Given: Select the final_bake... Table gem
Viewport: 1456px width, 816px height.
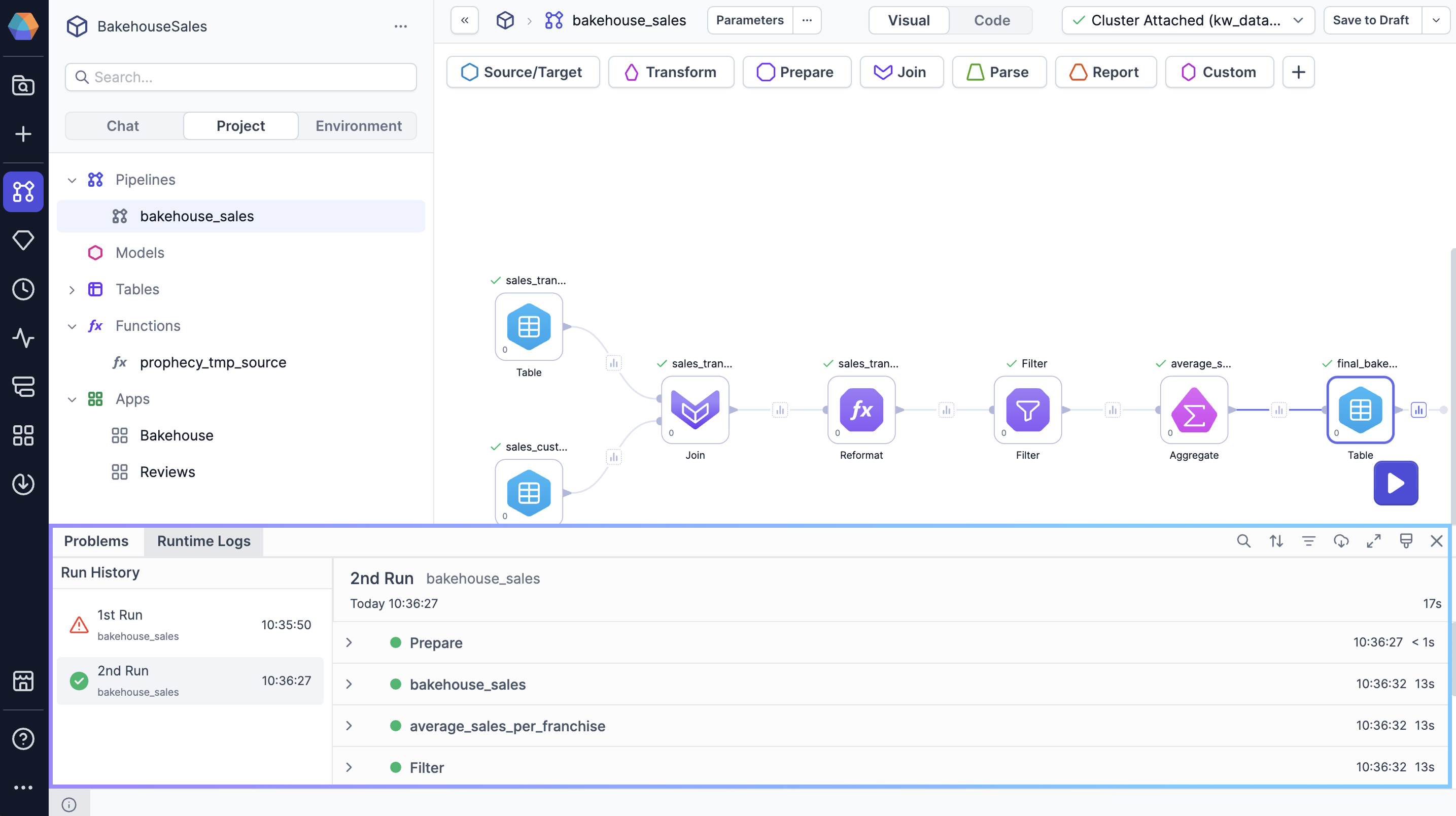Looking at the screenshot, I should (1360, 410).
